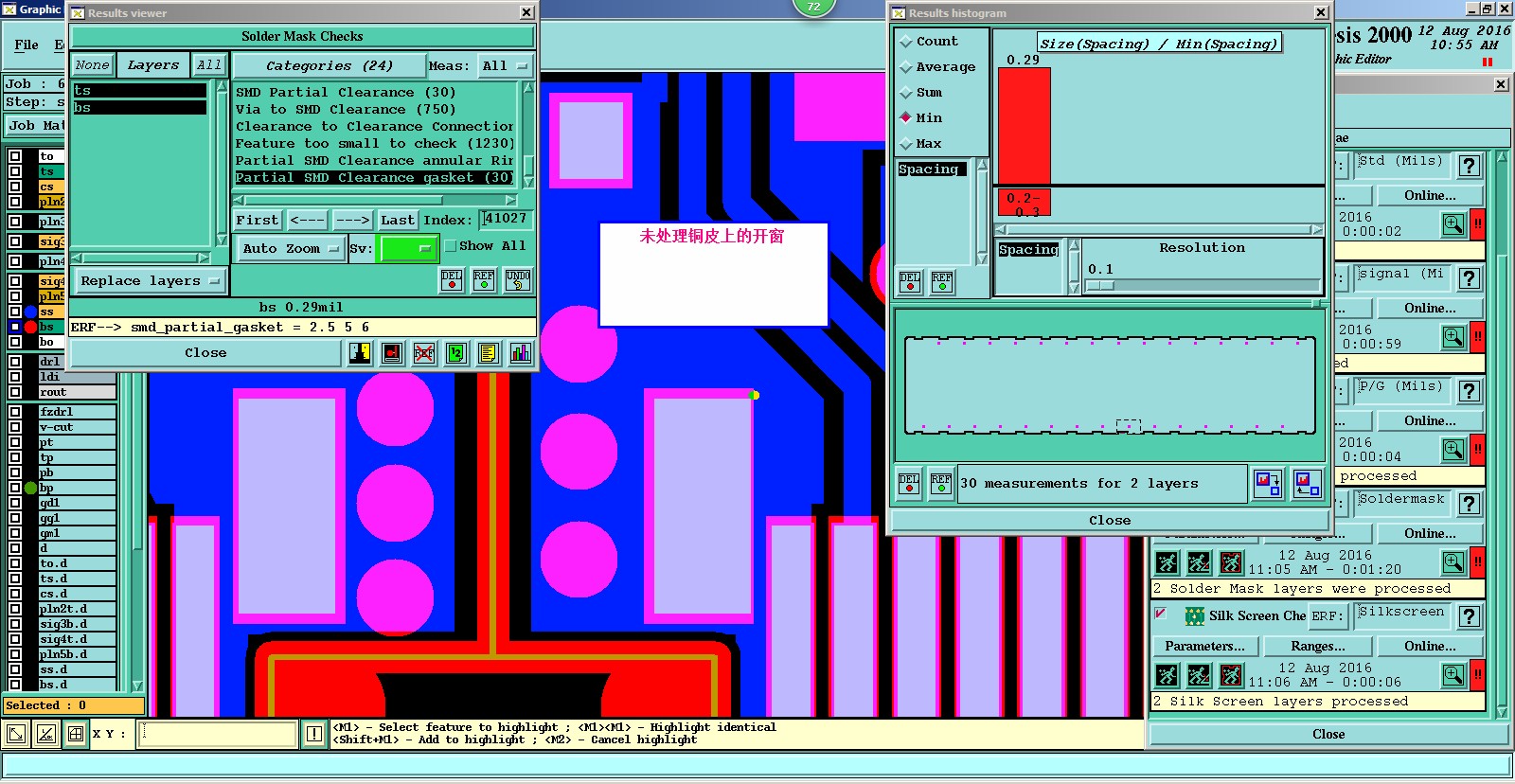Click the red snapshot icon in Results viewer
Screen dimensions: 1515x784
[x=392, y=353]
